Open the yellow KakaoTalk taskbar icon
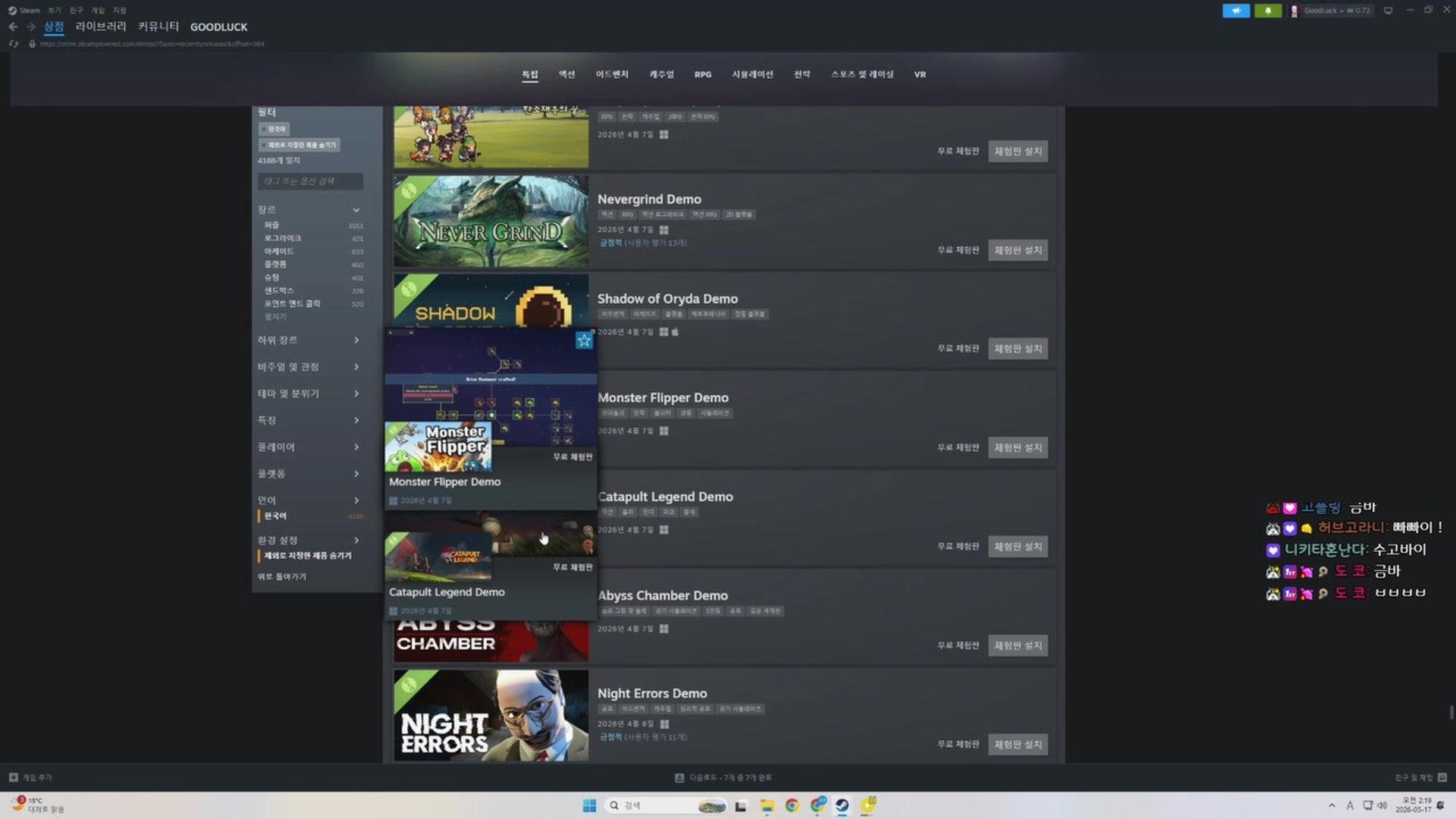Screen dimensions: 1456x819 click(x=868, y=805)
